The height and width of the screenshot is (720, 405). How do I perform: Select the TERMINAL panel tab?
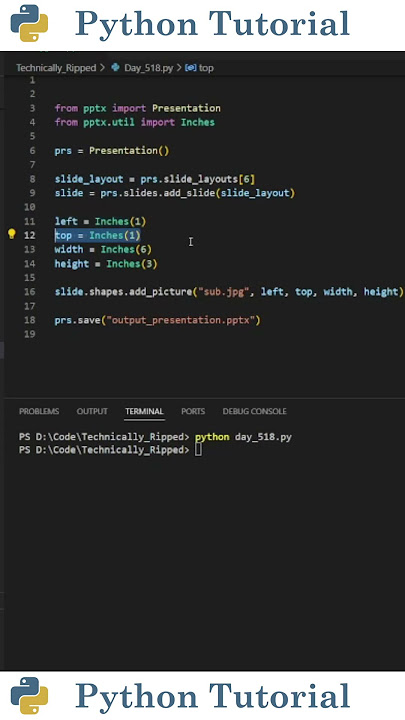[x=144, y=411]
